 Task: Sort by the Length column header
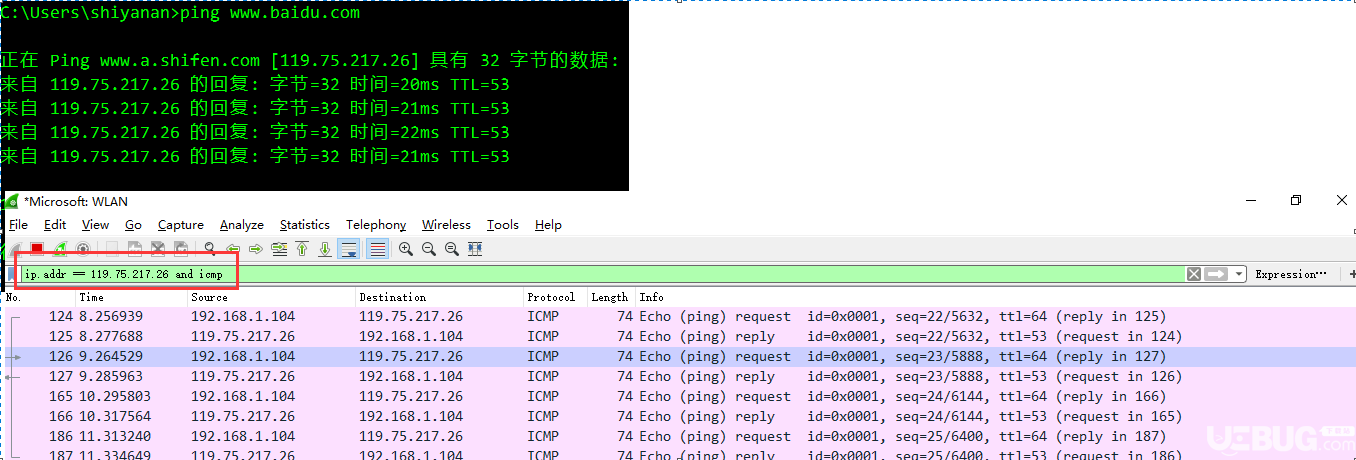[611, 297]
